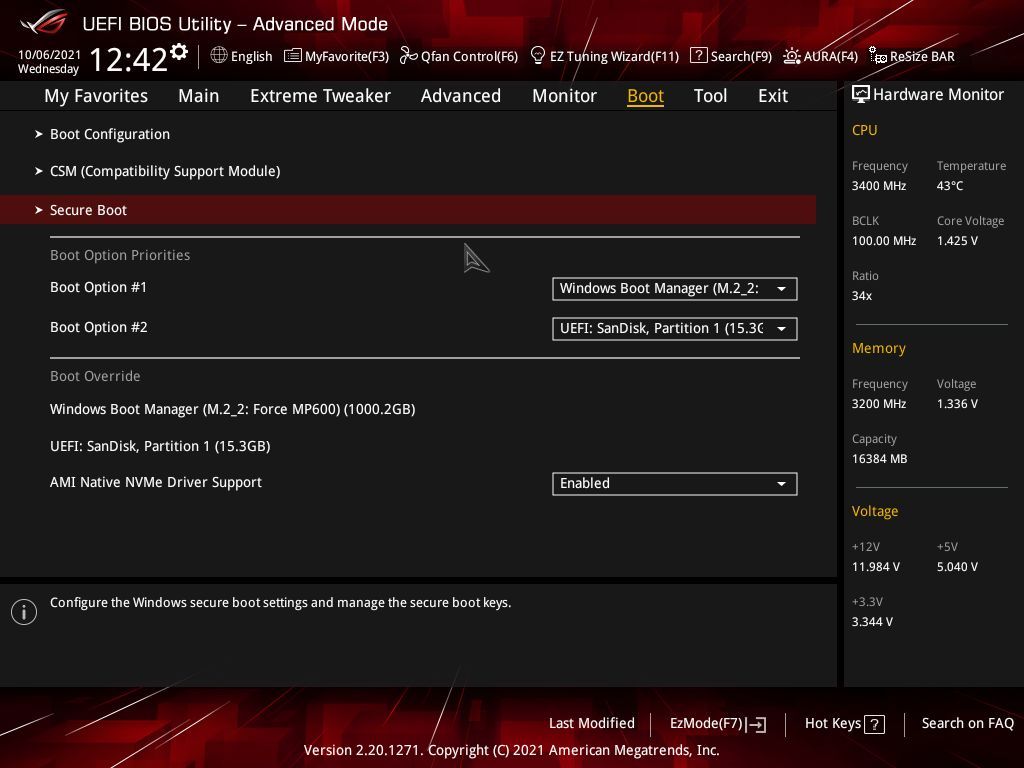
Task: Click the memory voltage value 1.336 V
Action: tap(957, 404)
